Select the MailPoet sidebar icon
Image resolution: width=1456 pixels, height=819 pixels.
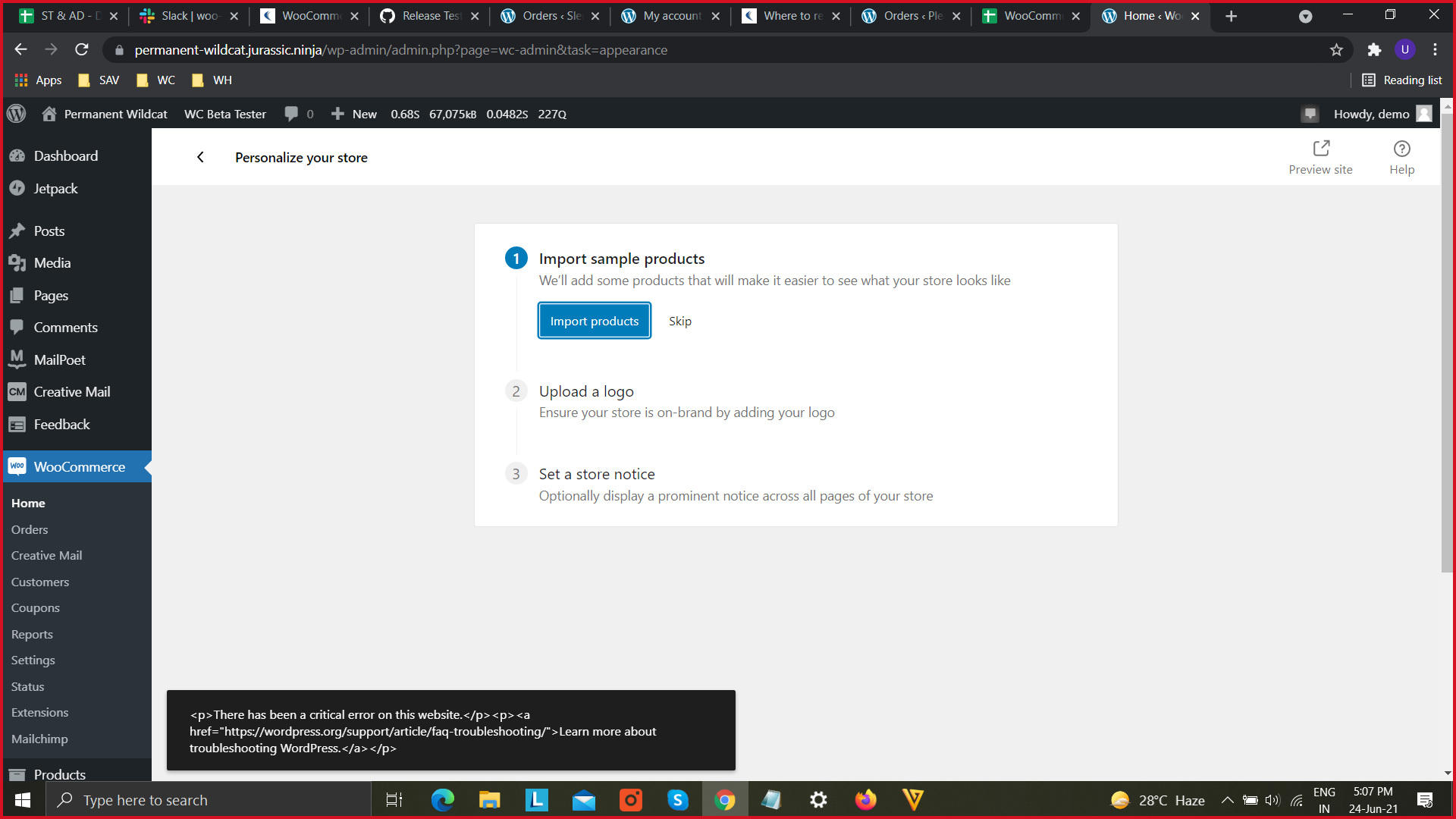pos(17,359)
